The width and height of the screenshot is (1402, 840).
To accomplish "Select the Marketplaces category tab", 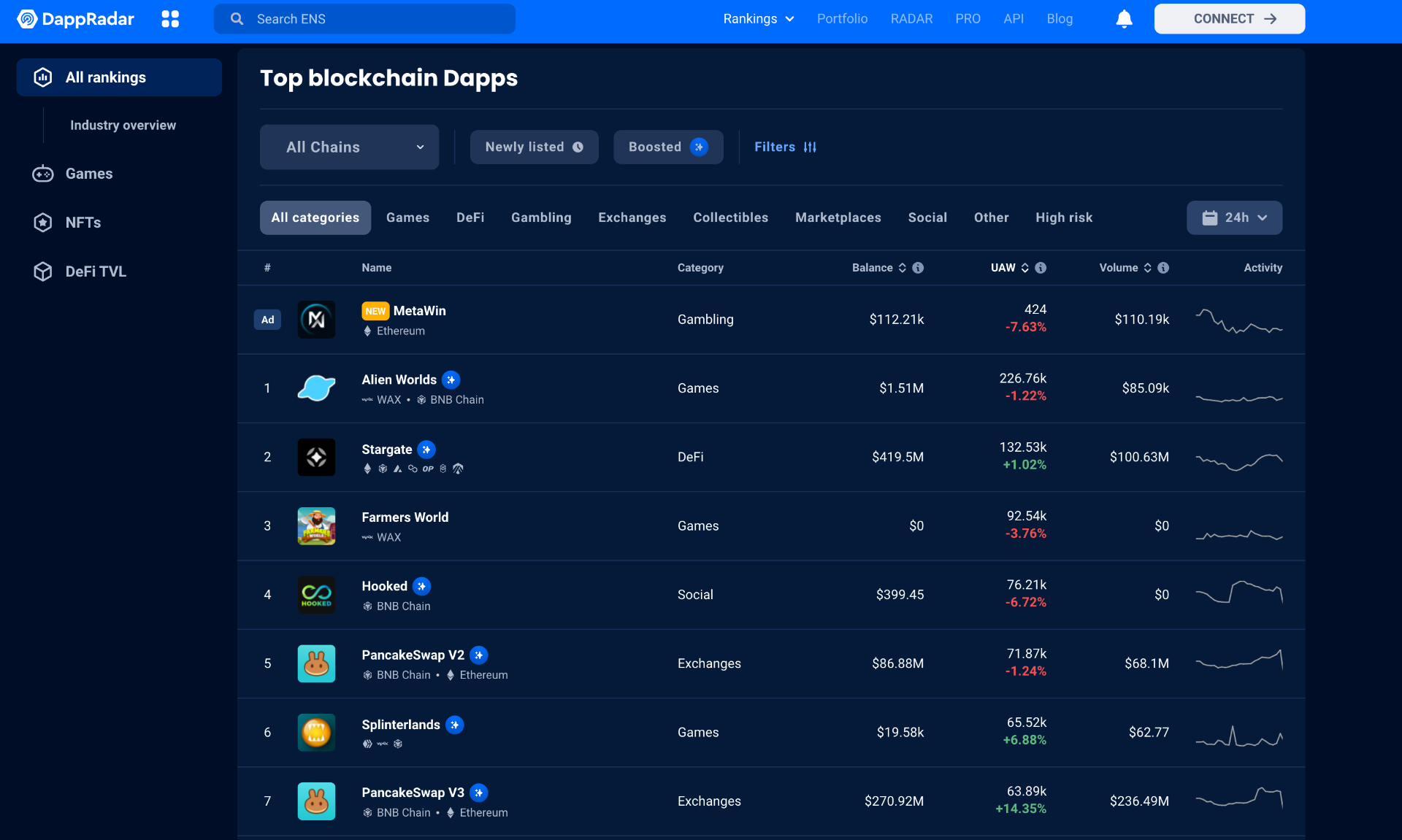I will click(838, 217).
